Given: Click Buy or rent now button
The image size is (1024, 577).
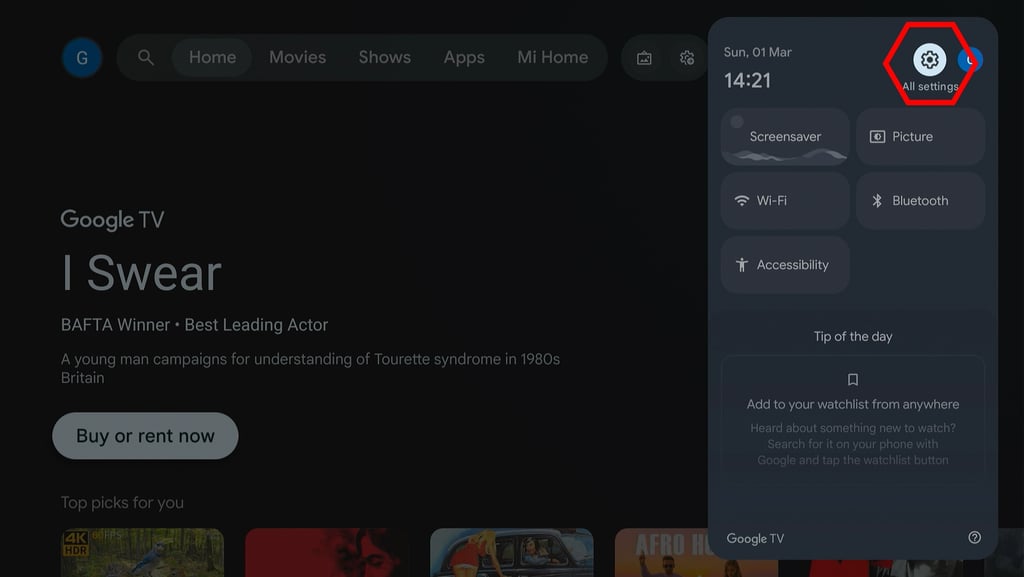Looking at the screenshot, I should pos(145,435).
